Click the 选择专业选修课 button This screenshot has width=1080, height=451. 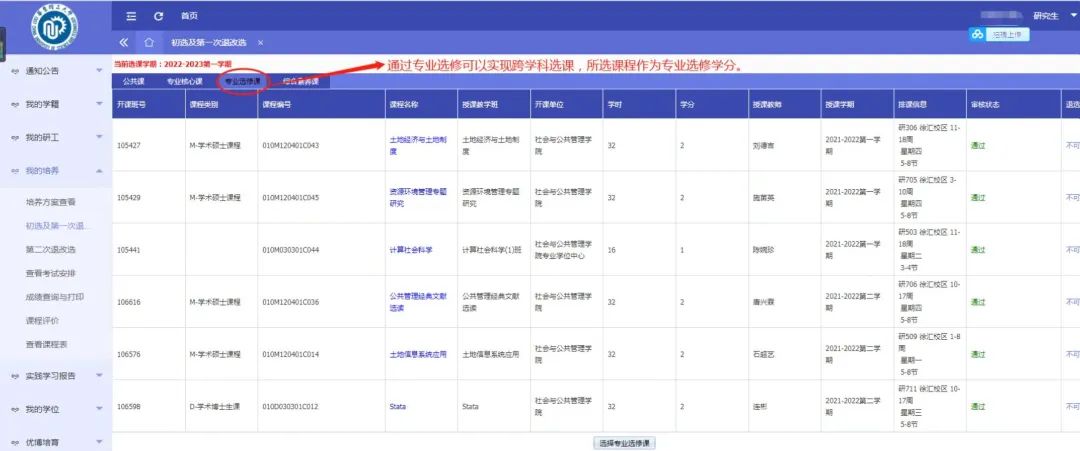tap(625, 443)
